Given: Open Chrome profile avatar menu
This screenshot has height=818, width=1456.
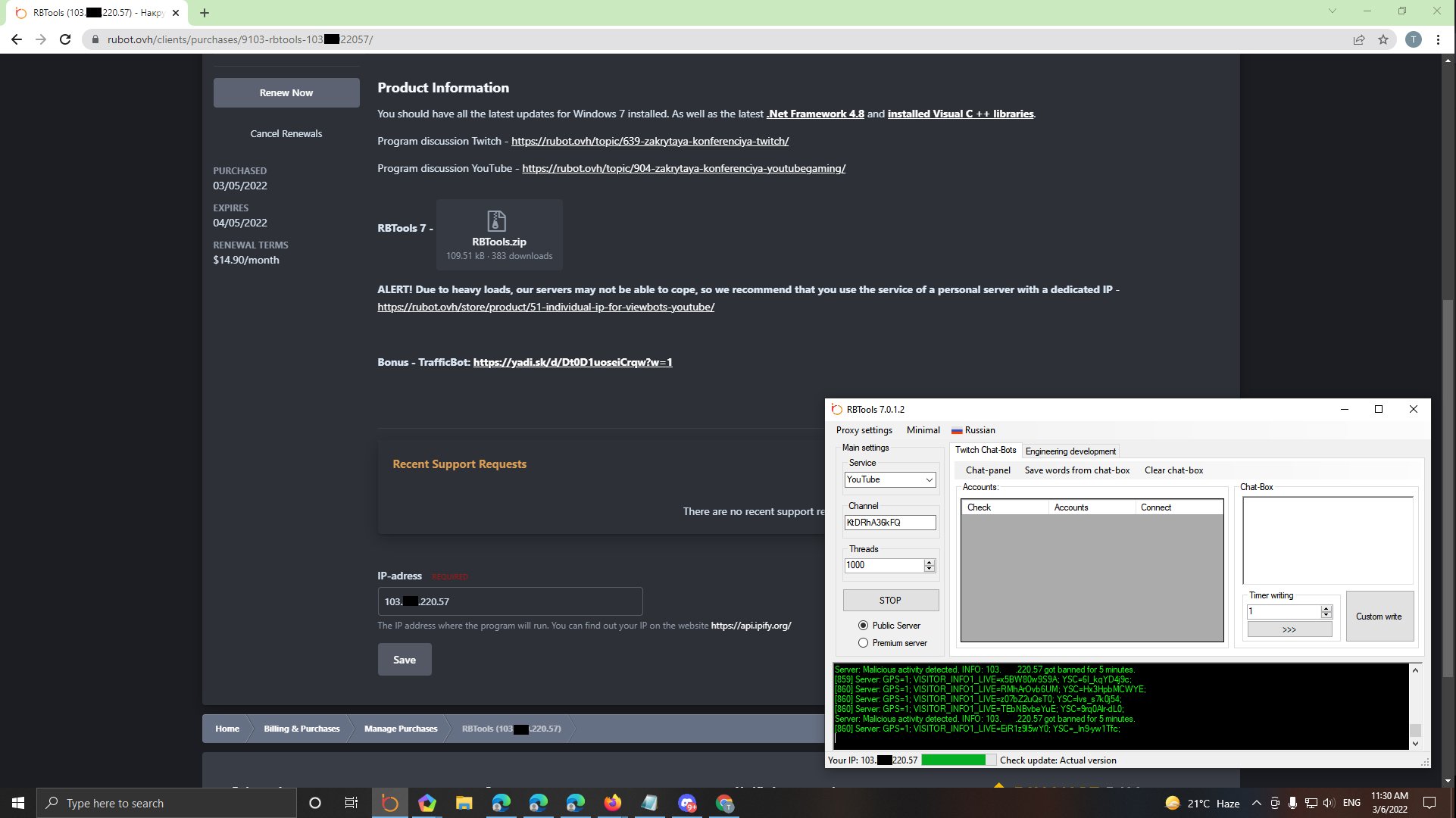Looking at the screenshot, I should point(1413,39).
